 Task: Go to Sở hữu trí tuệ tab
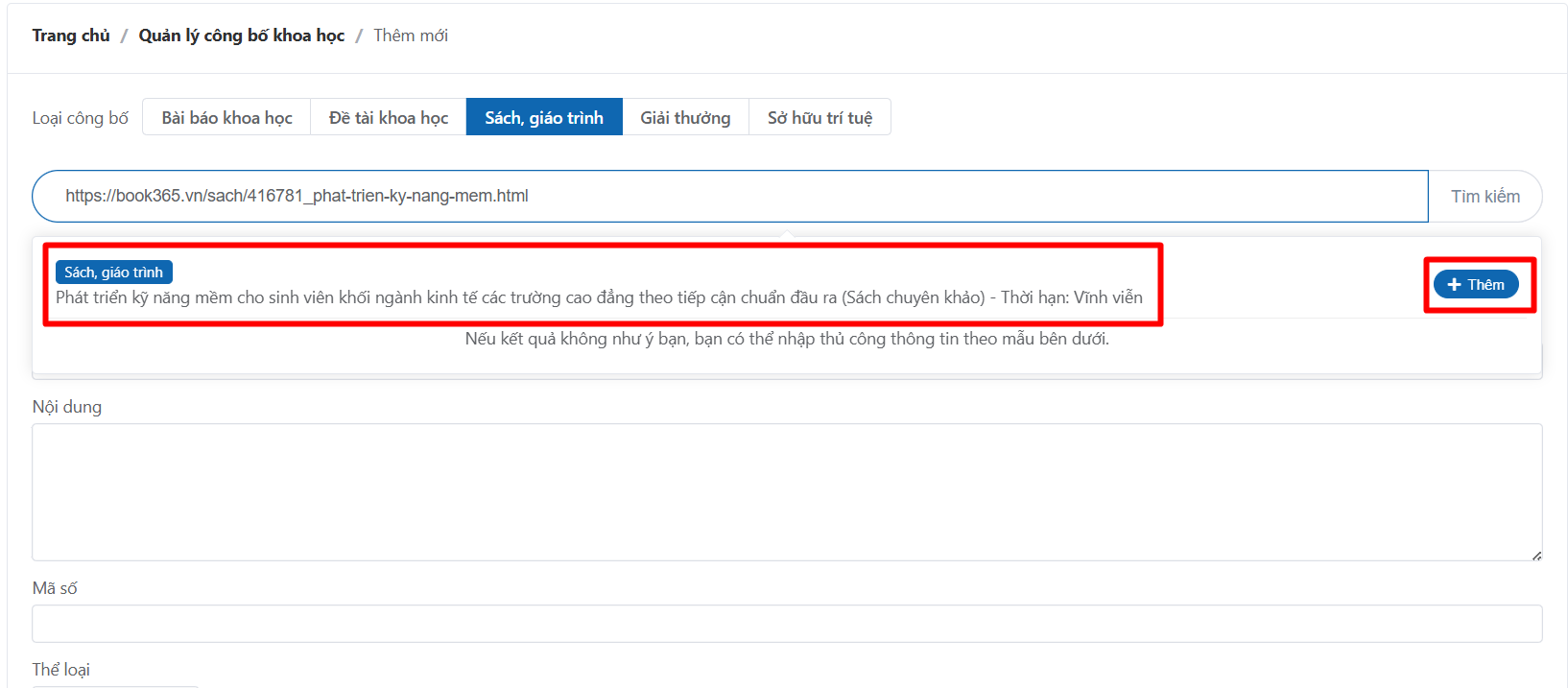click(820, 118)
